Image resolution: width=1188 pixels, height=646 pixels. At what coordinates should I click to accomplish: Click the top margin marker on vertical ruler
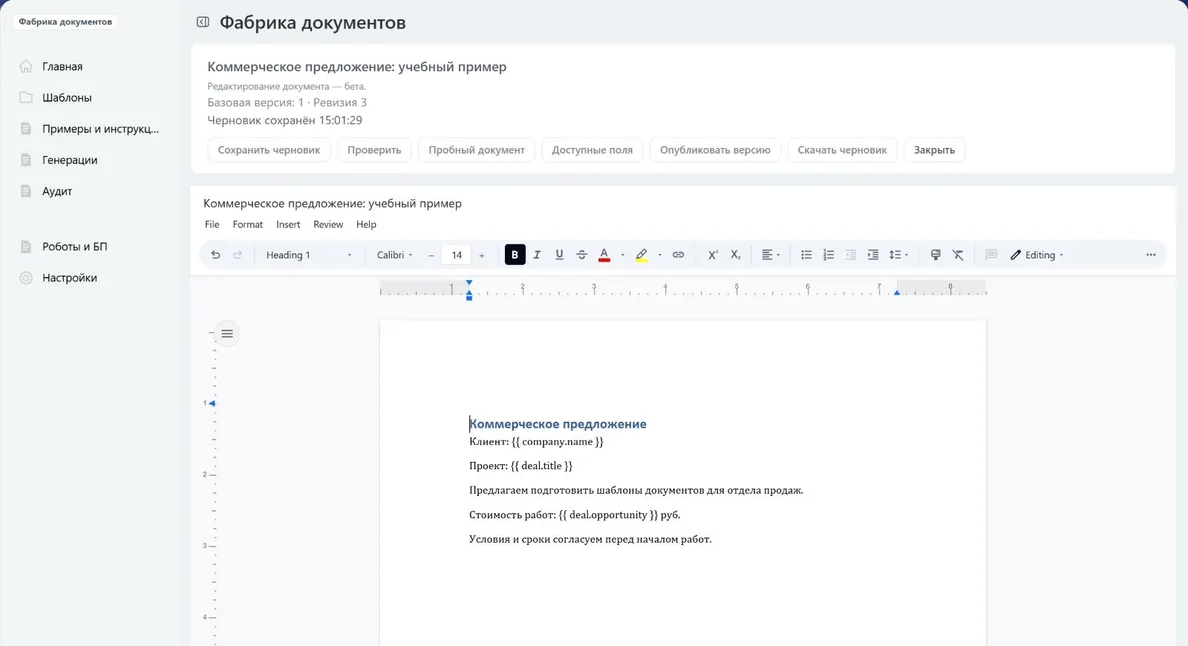[x=212, y=404]
